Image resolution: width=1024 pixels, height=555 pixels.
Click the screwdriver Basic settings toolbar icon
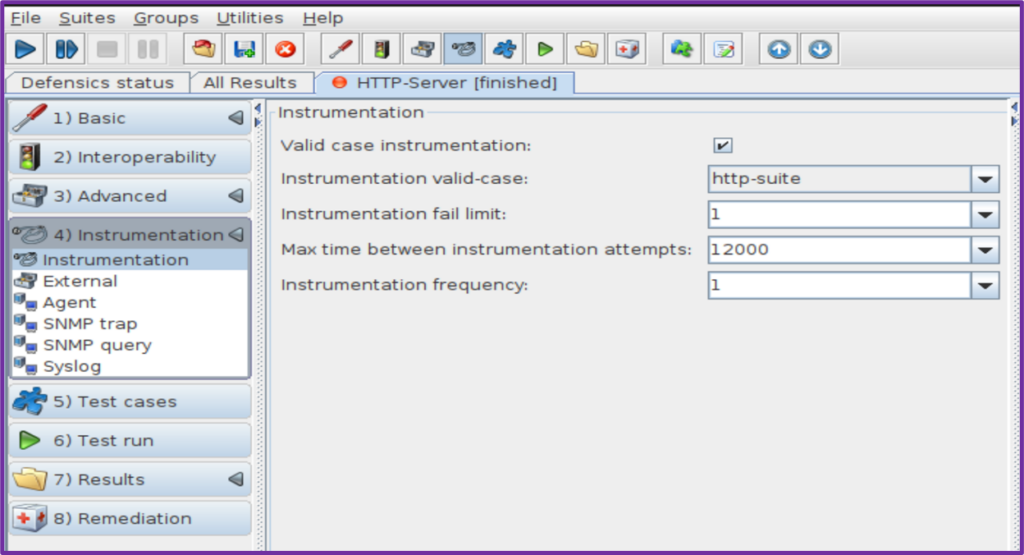coord(340,49)
